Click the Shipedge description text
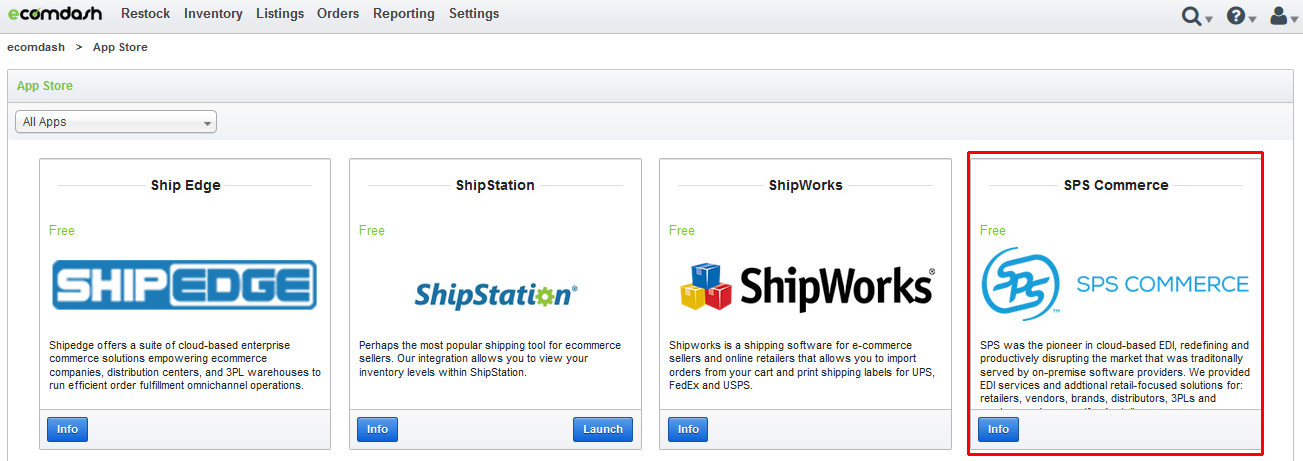This screenshot has height=461, width=1303. point(185,365)
